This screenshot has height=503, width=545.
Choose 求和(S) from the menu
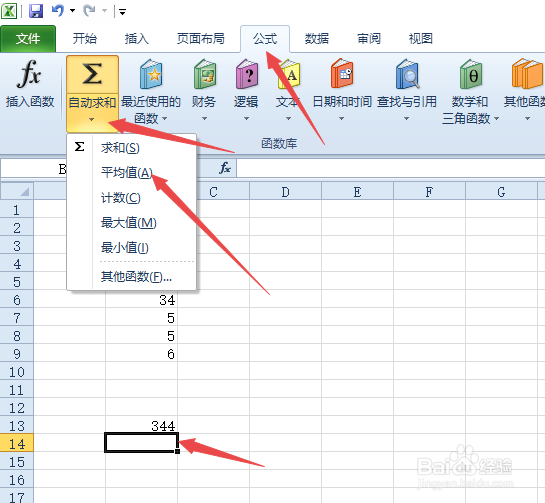132,148
